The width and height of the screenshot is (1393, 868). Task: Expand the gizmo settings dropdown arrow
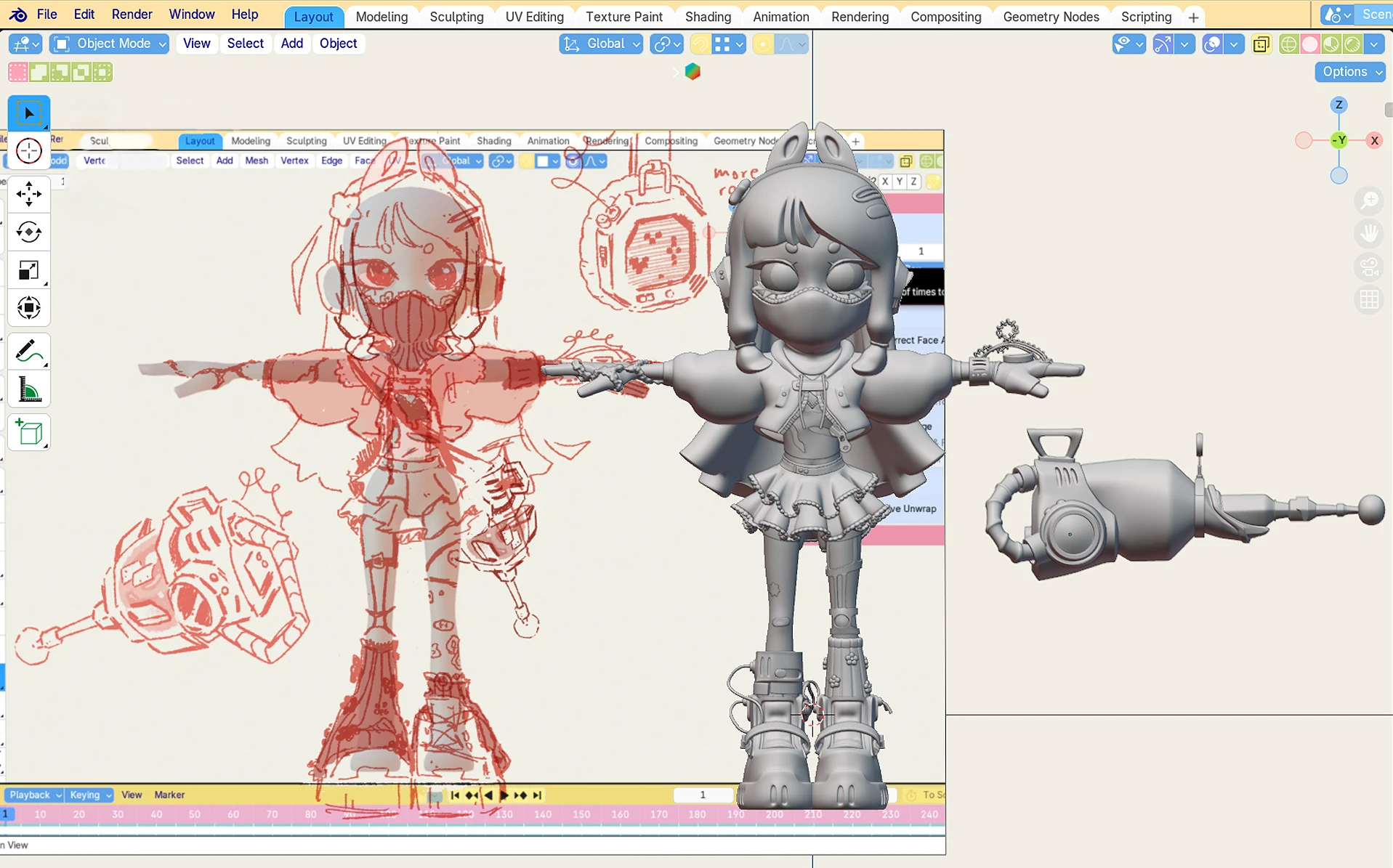[1185, 44]
